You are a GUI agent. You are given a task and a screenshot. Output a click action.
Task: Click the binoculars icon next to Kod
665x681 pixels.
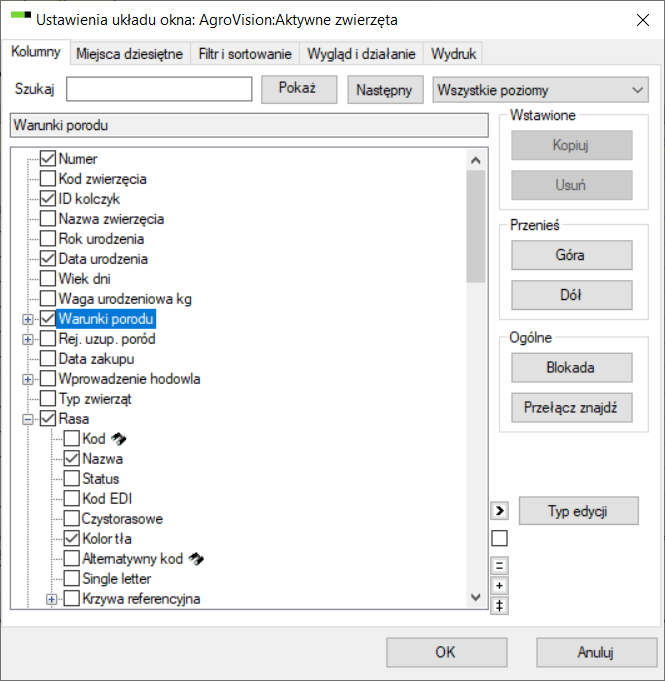point(118,439)
